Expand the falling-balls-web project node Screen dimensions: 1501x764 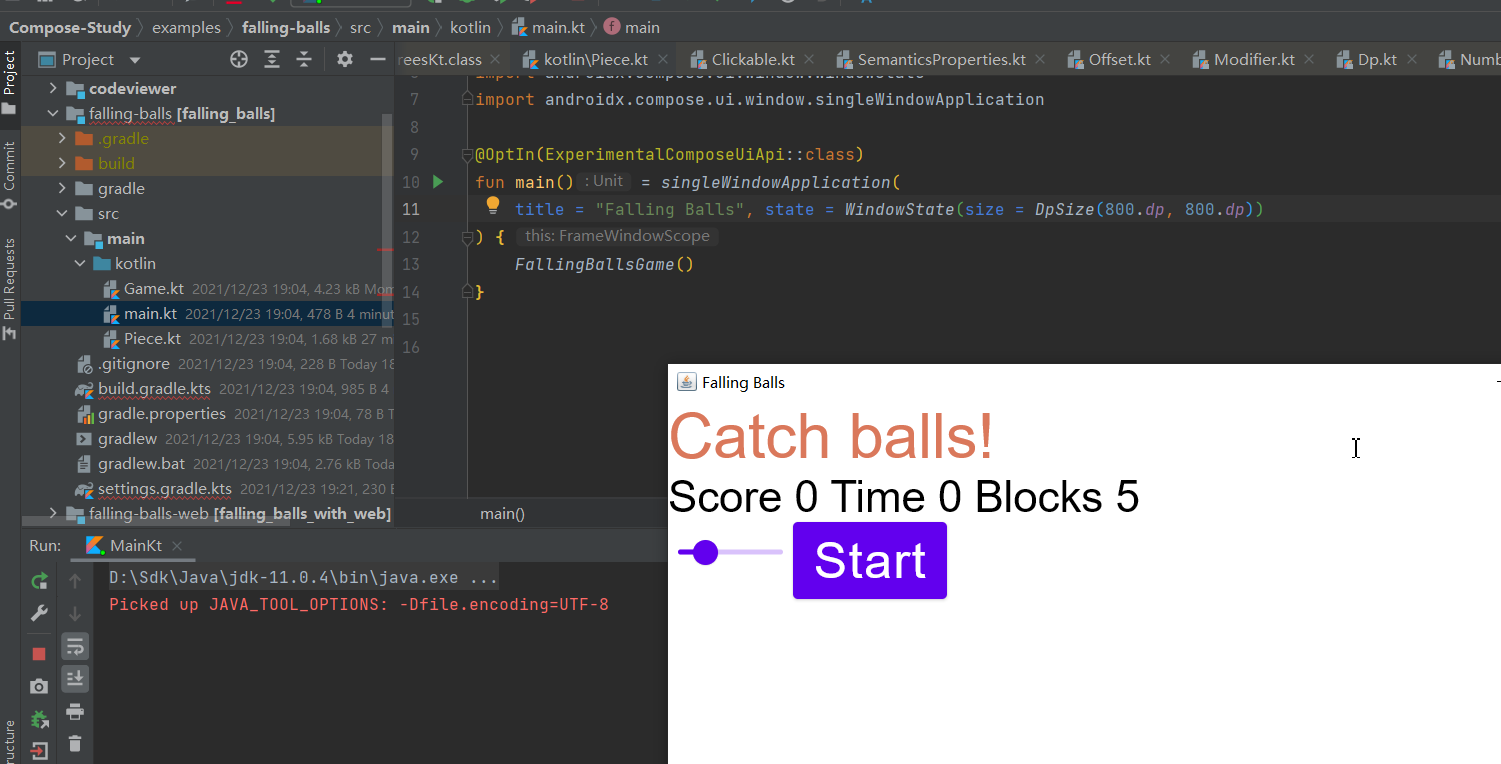[53, 513]
